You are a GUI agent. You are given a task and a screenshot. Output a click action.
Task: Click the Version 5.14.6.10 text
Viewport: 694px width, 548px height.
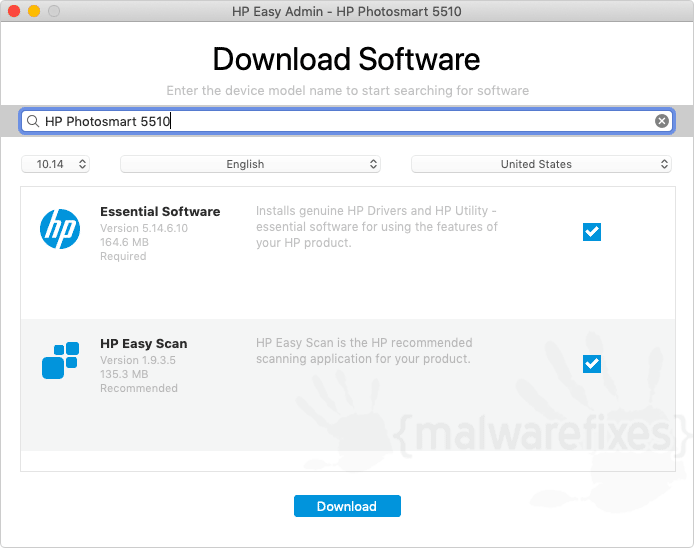coord(144,228)
